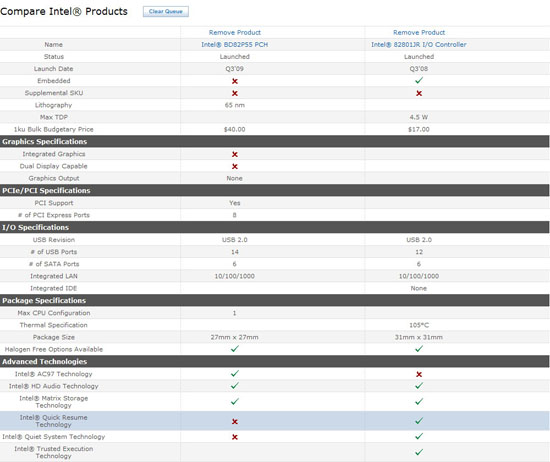Click the Package Specifications section header
This screenshot has width=550, height=462.
(274, 301)
